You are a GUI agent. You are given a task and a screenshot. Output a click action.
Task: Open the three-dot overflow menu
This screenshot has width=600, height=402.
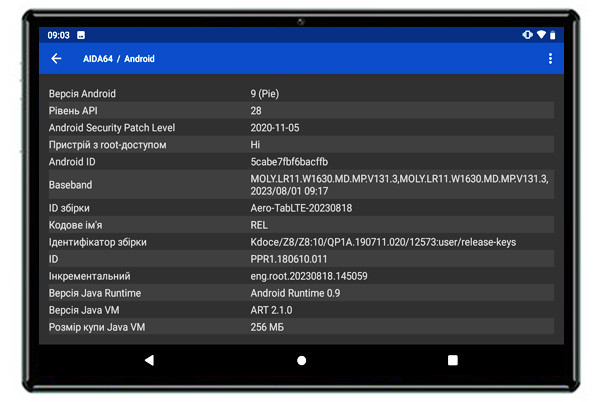point(550,59)
